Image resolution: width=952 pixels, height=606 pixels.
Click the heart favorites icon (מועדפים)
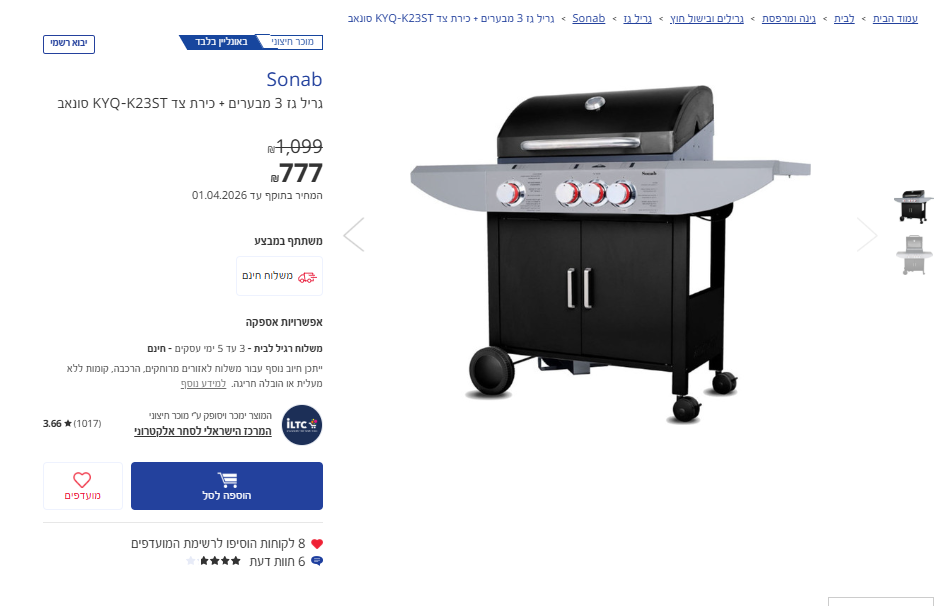82,480
